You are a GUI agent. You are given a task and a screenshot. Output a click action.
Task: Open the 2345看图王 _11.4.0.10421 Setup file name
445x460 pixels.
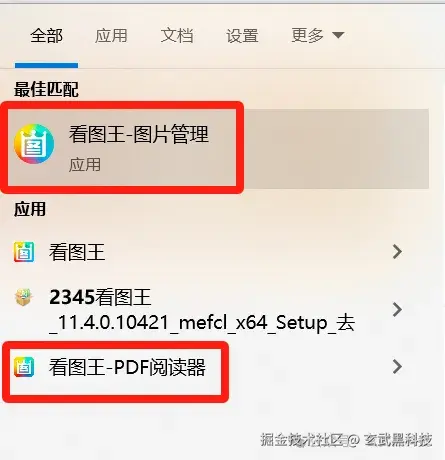[x=202, y=310]
